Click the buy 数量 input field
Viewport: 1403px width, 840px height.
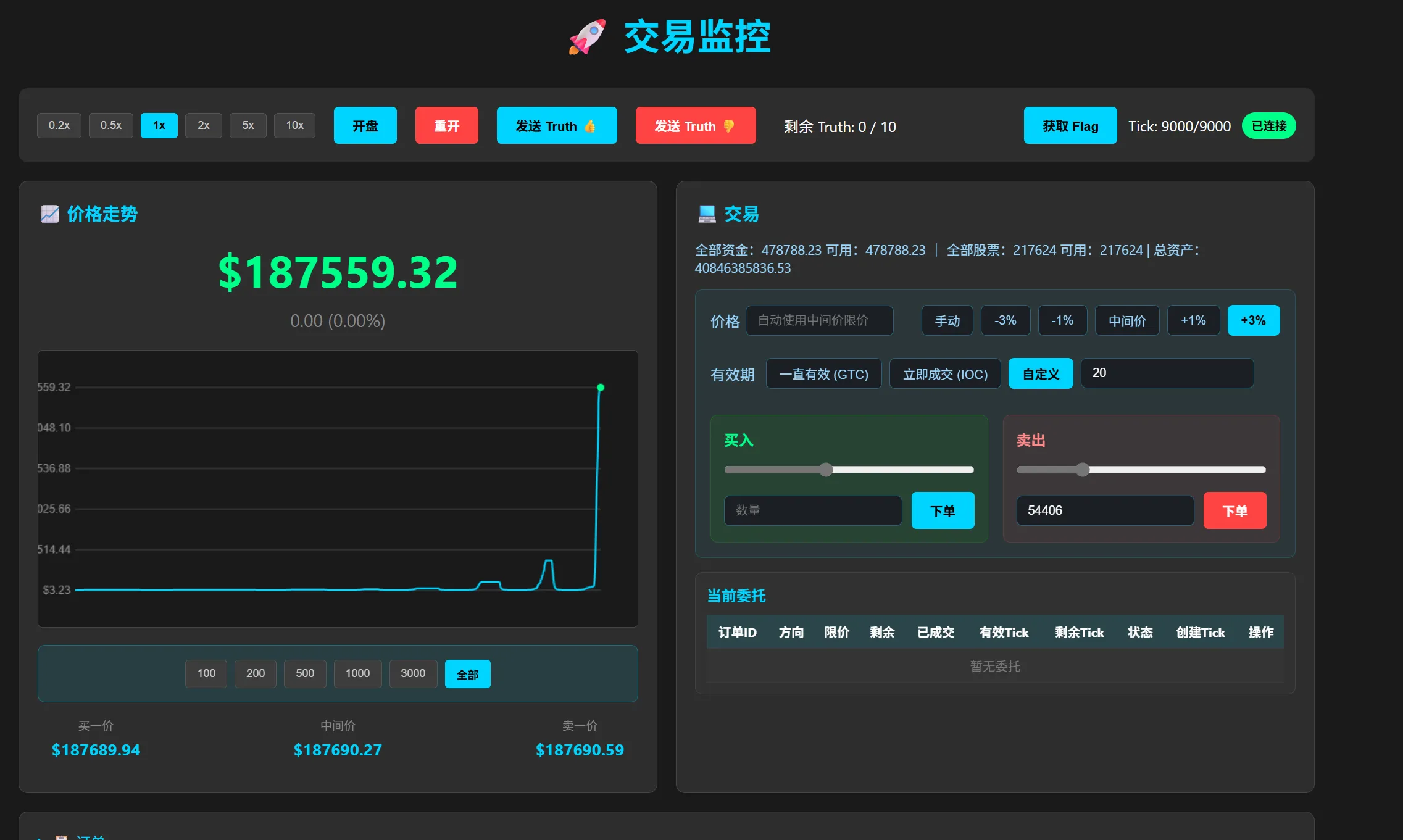coord(812,510)
